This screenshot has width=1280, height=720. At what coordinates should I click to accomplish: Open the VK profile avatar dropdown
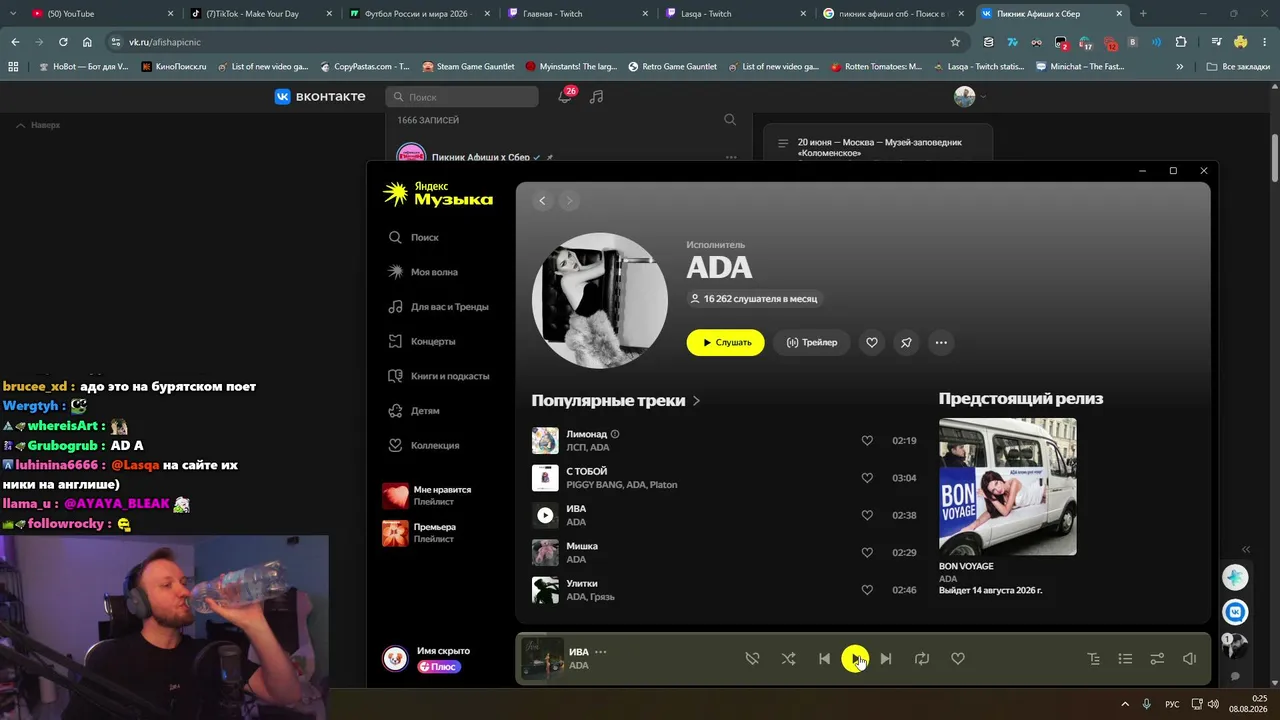click(x=970, y=97)
